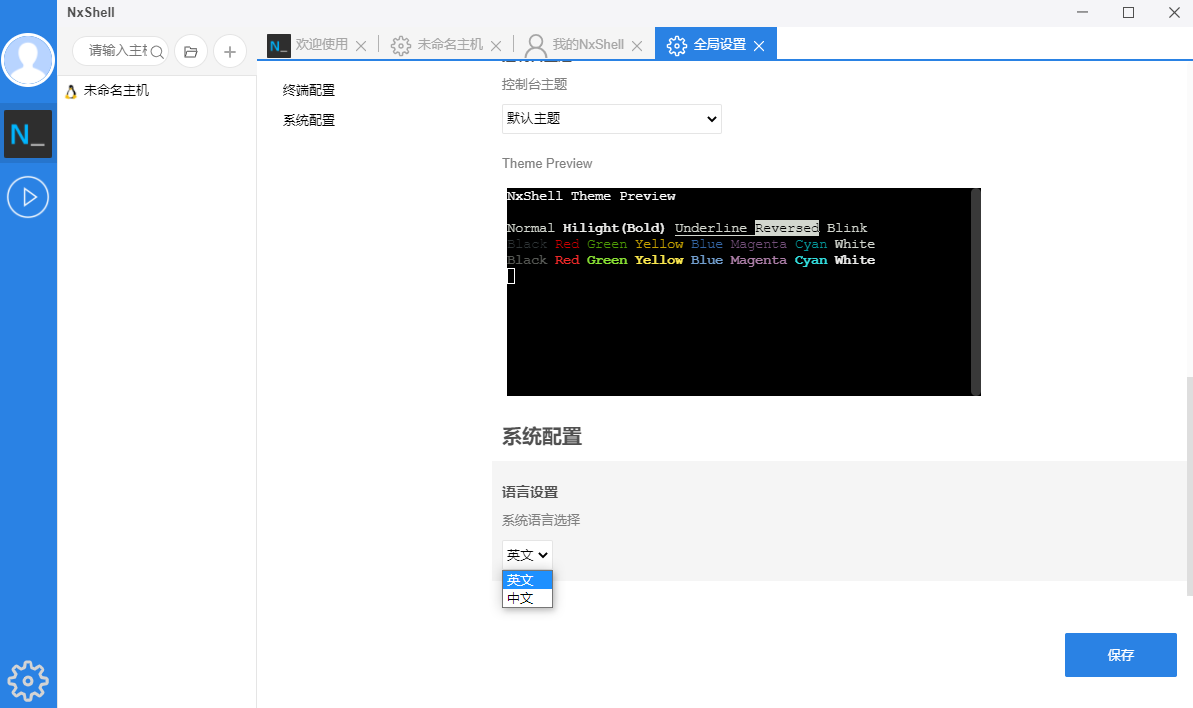This screenshot has width=1193, height=708.
Task: Click the host search input field
Action: (x=115, y=51)
